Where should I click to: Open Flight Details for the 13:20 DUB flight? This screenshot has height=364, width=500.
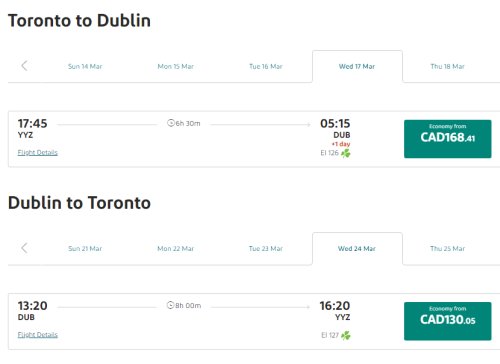pos(38,334)
